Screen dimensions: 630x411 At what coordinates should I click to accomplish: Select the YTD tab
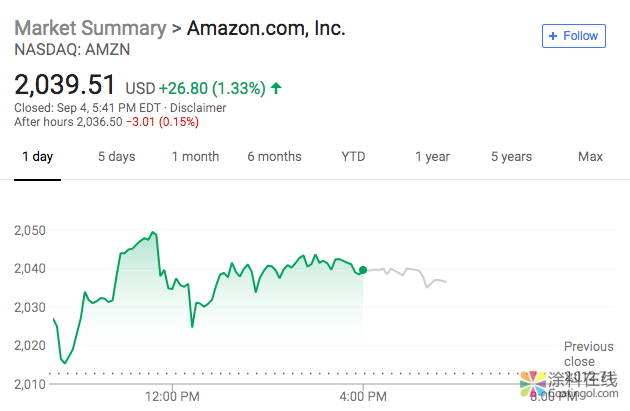point(353,157)
